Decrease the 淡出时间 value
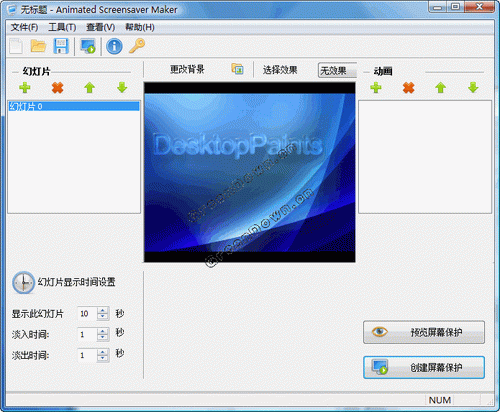 click(103, 359)
